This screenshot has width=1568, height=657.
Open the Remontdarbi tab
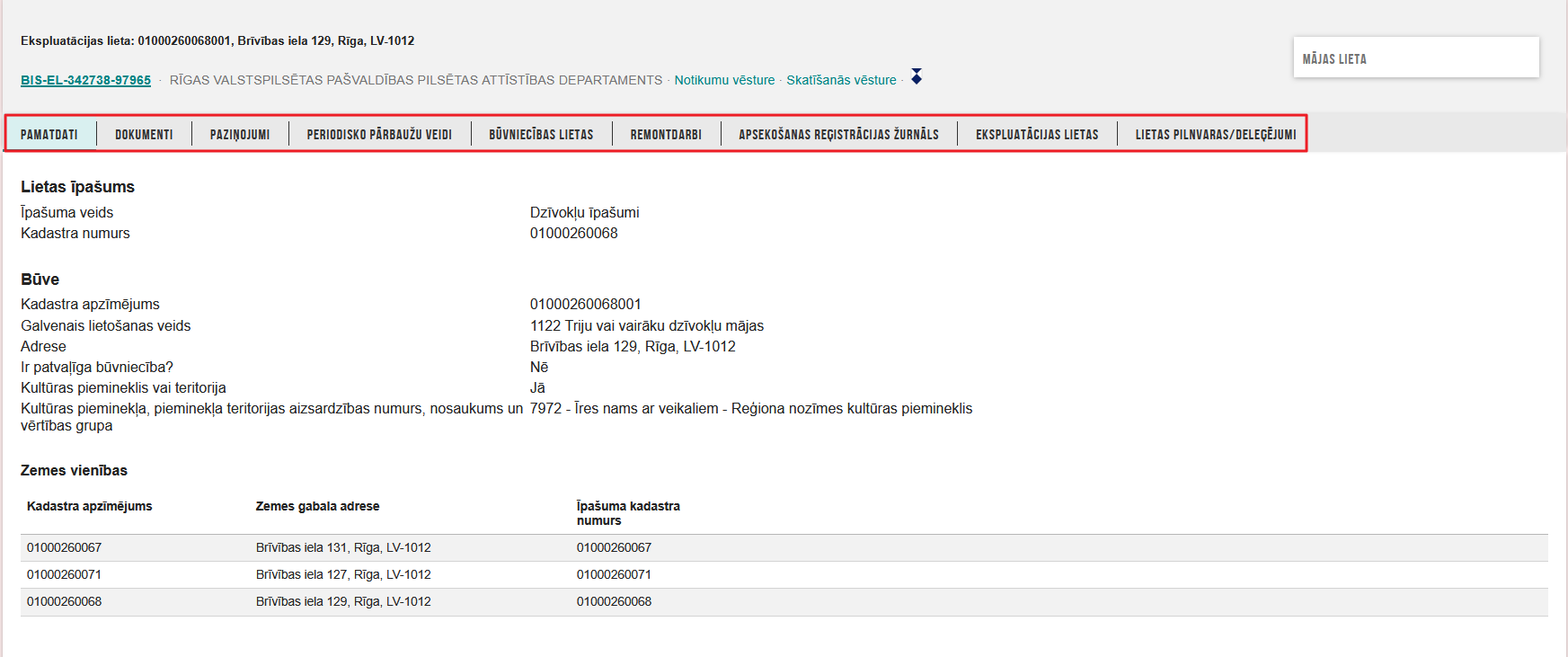pos(666,134)
